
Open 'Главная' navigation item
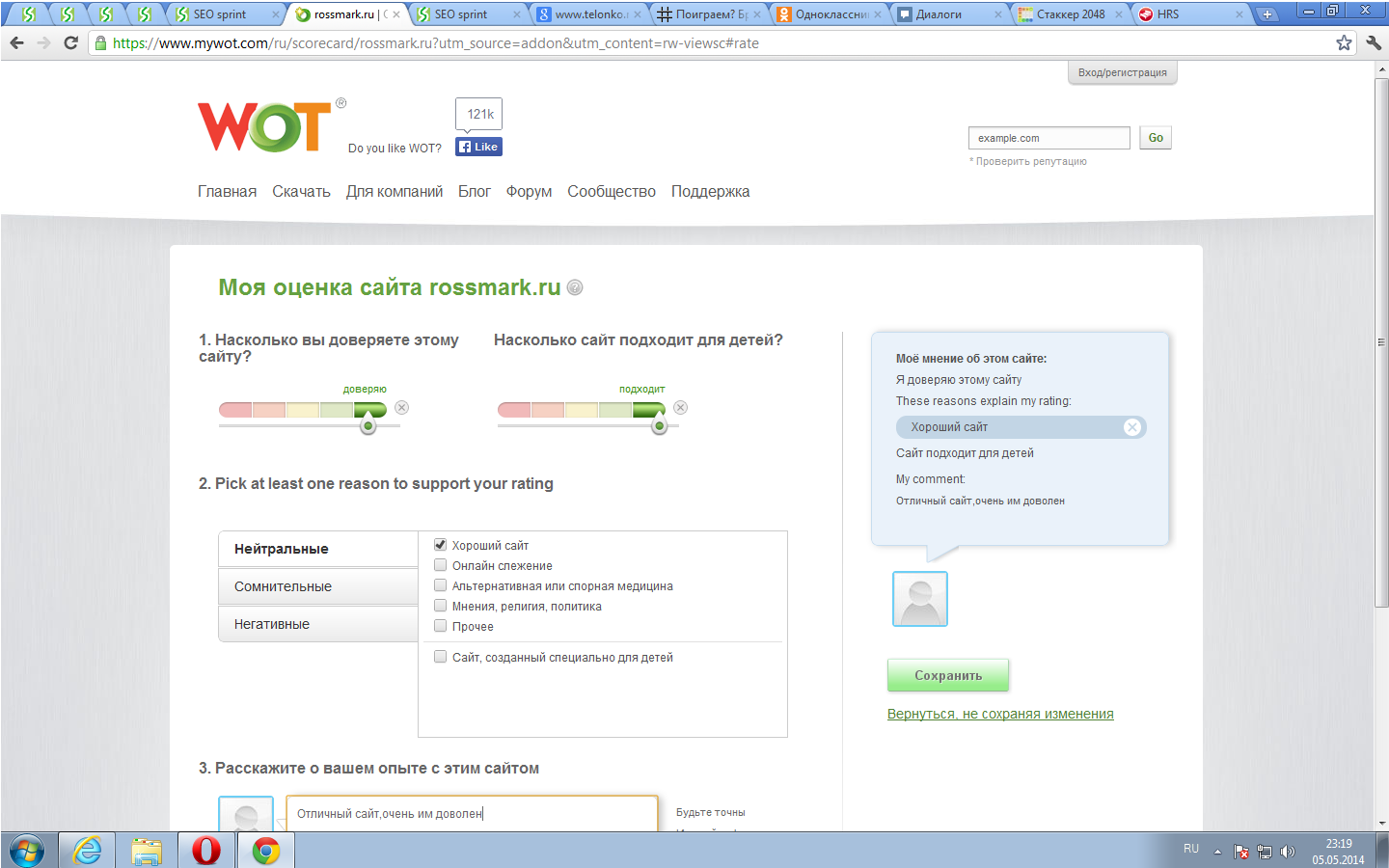pos(227,191)
